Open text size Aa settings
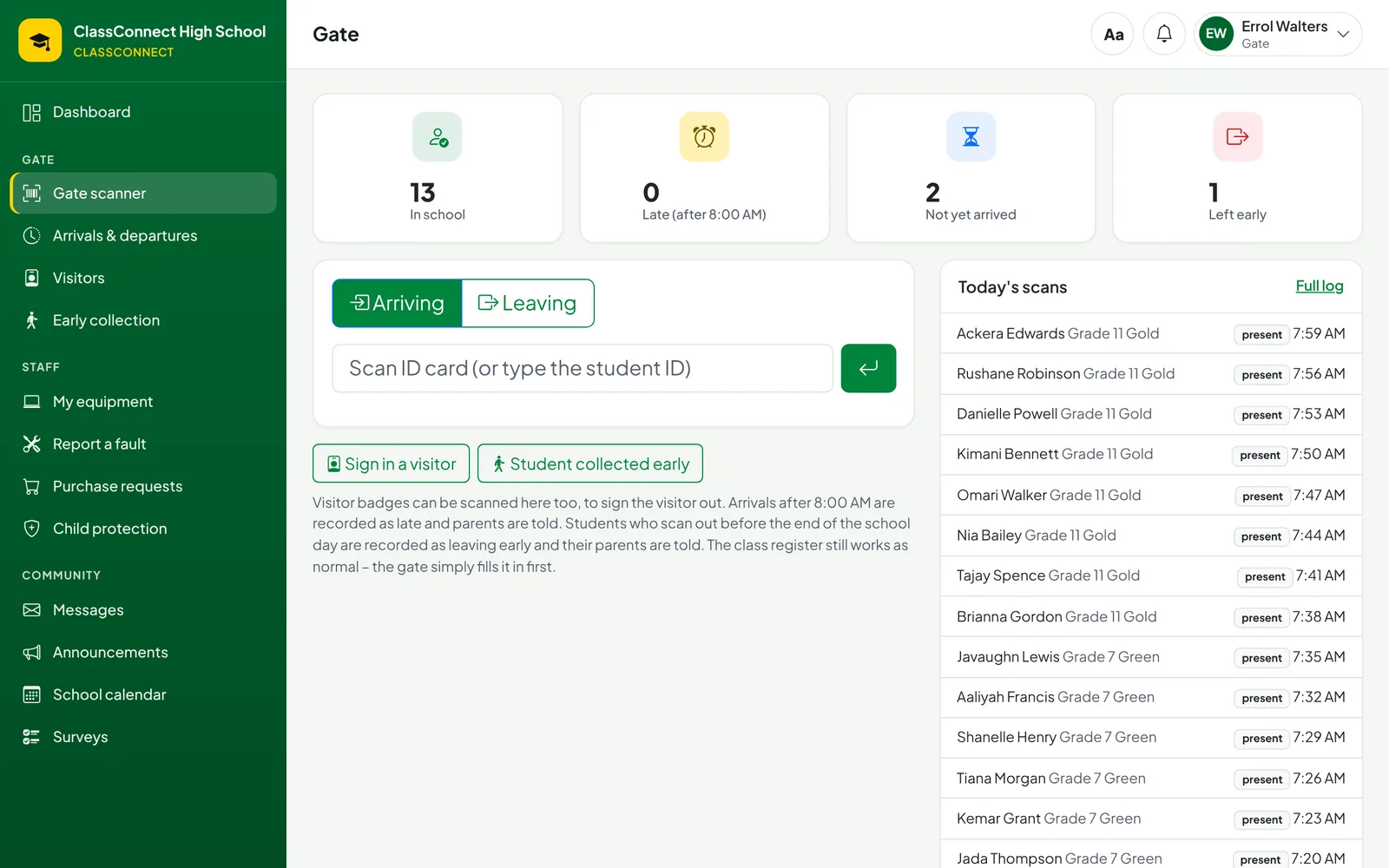 coord(1113,34)
